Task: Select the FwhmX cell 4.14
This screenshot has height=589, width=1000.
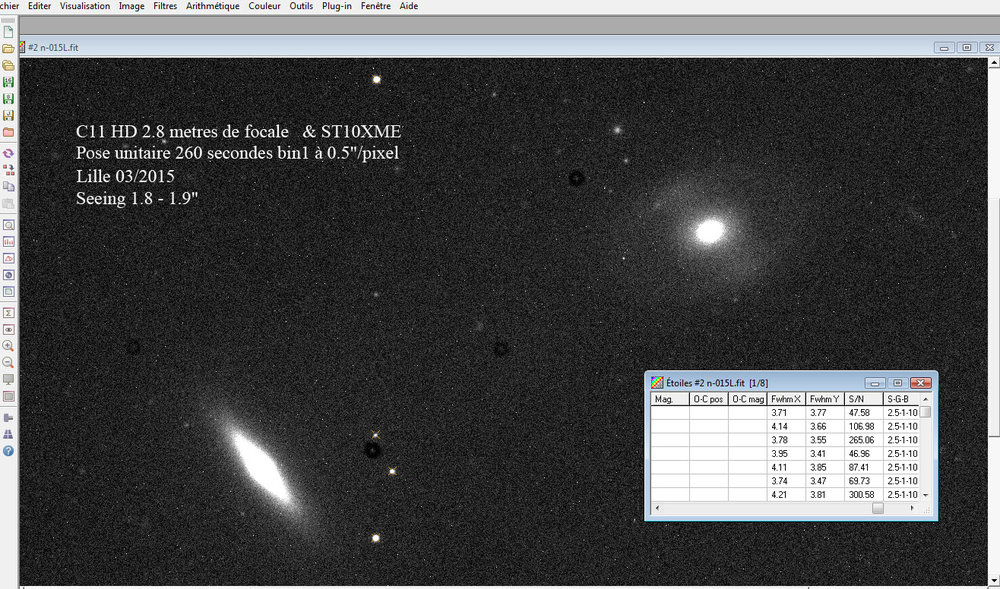Action: (786, 426)
